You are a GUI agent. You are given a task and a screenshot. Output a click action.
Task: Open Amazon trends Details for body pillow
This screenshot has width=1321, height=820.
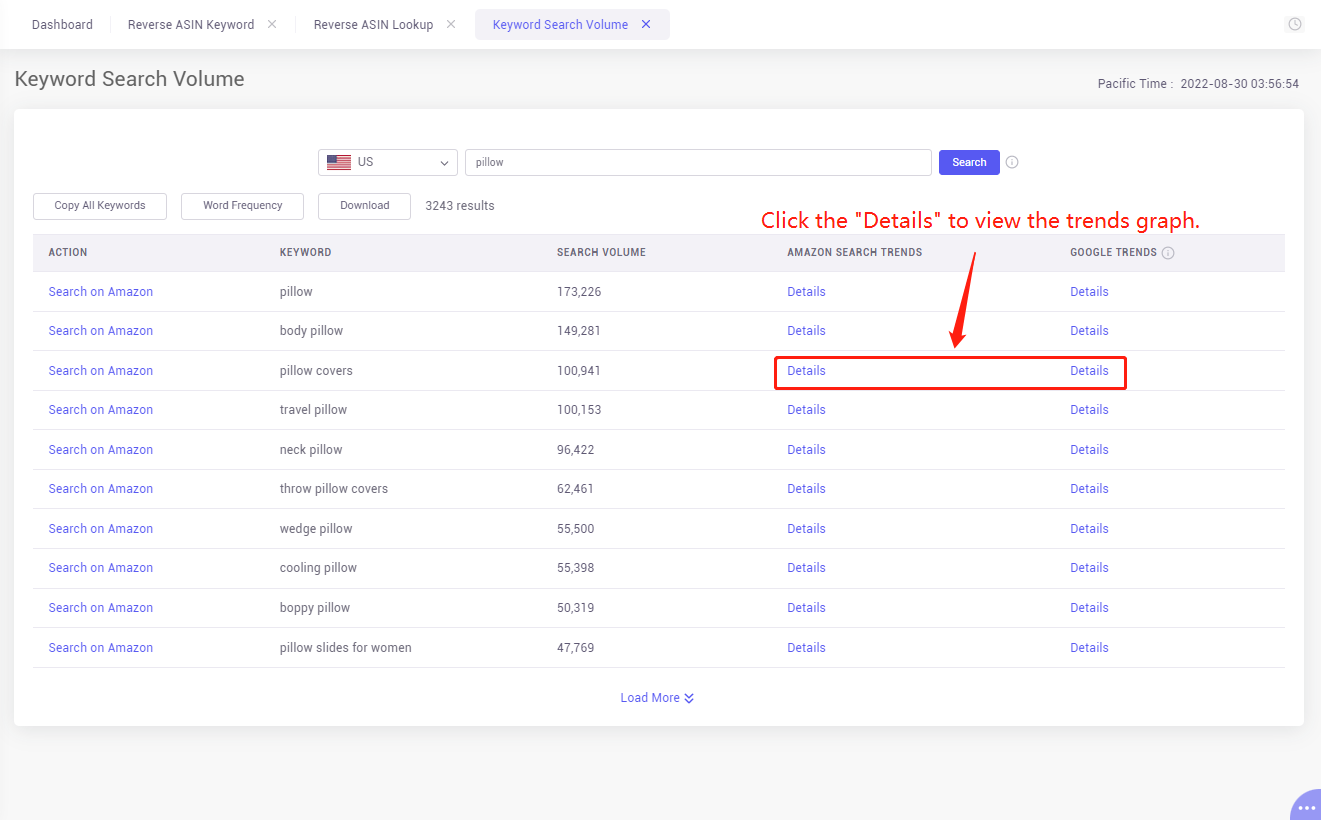tap(806, 331)
